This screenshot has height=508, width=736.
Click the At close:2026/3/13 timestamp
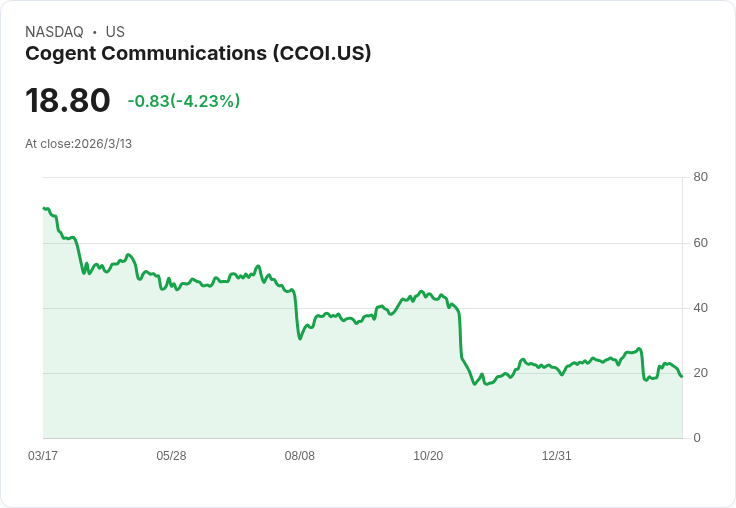click(79, 144)
